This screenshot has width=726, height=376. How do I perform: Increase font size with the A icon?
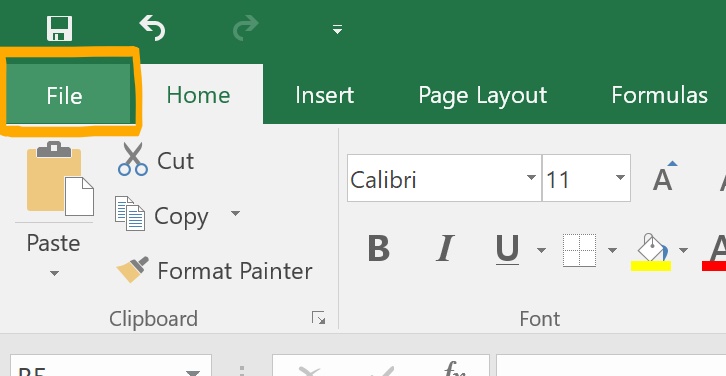663,176
